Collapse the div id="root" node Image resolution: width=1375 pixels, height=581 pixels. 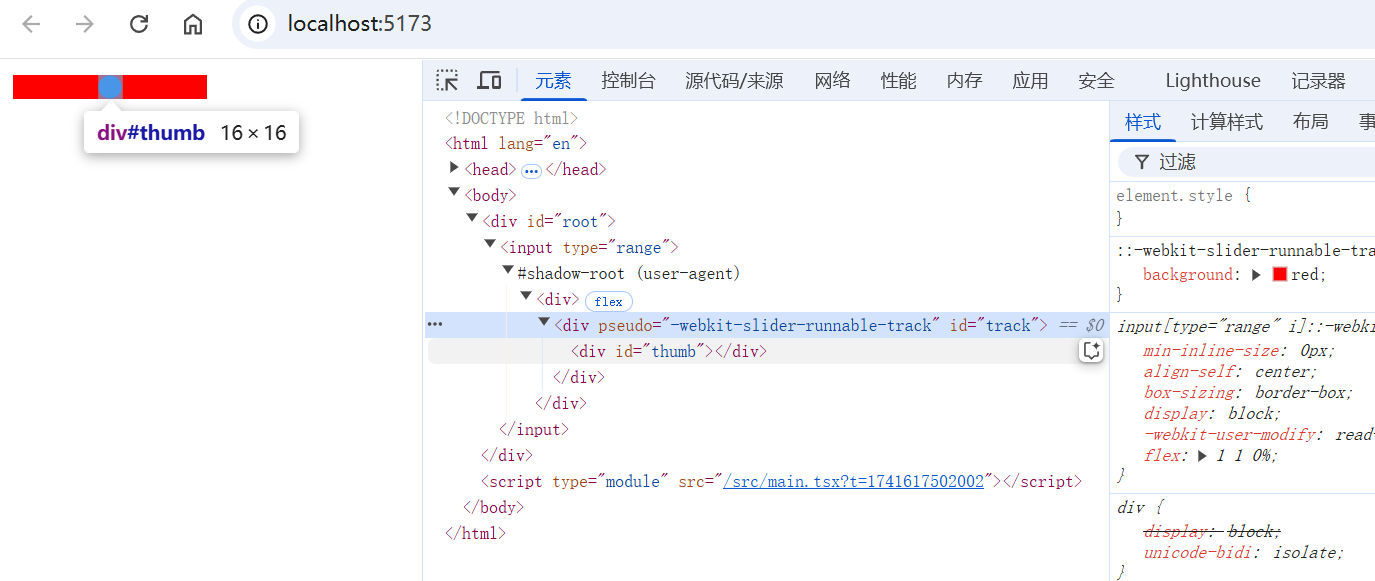point(472,219)
